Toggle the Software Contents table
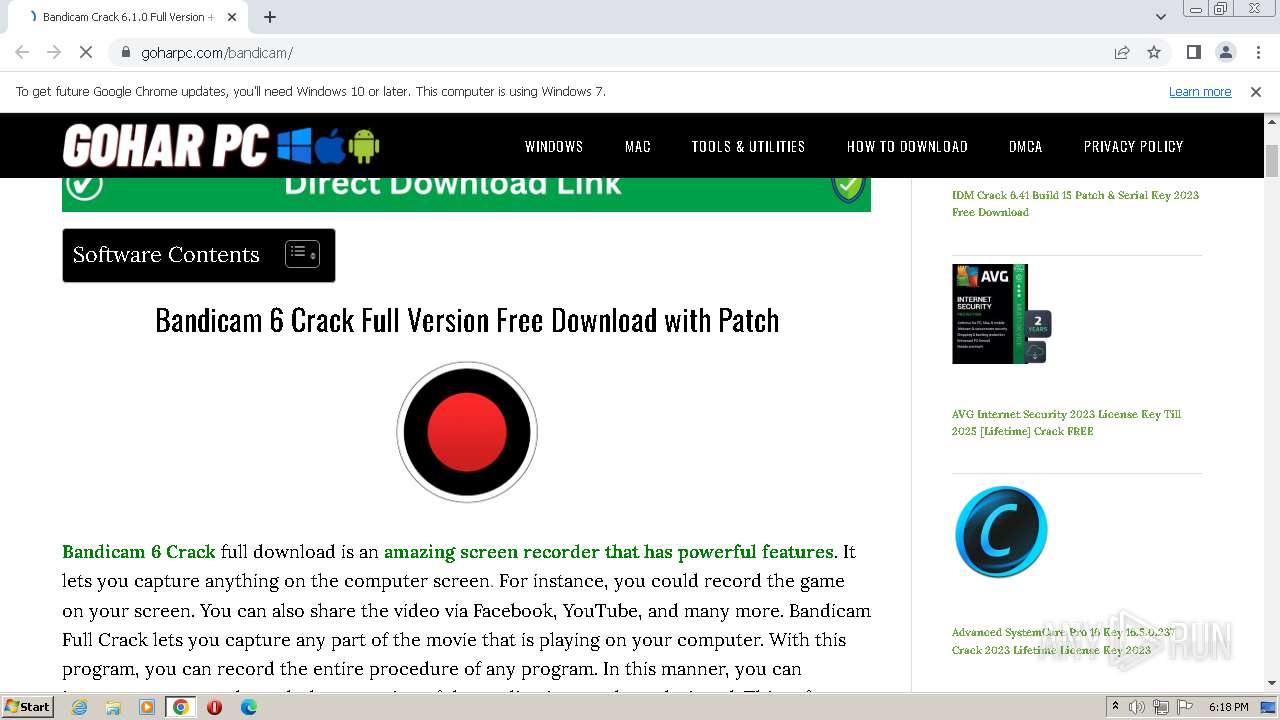Image resolution: width=1280 pixels, height=720 pixels. pyautogui.click(x=302, y=254)
